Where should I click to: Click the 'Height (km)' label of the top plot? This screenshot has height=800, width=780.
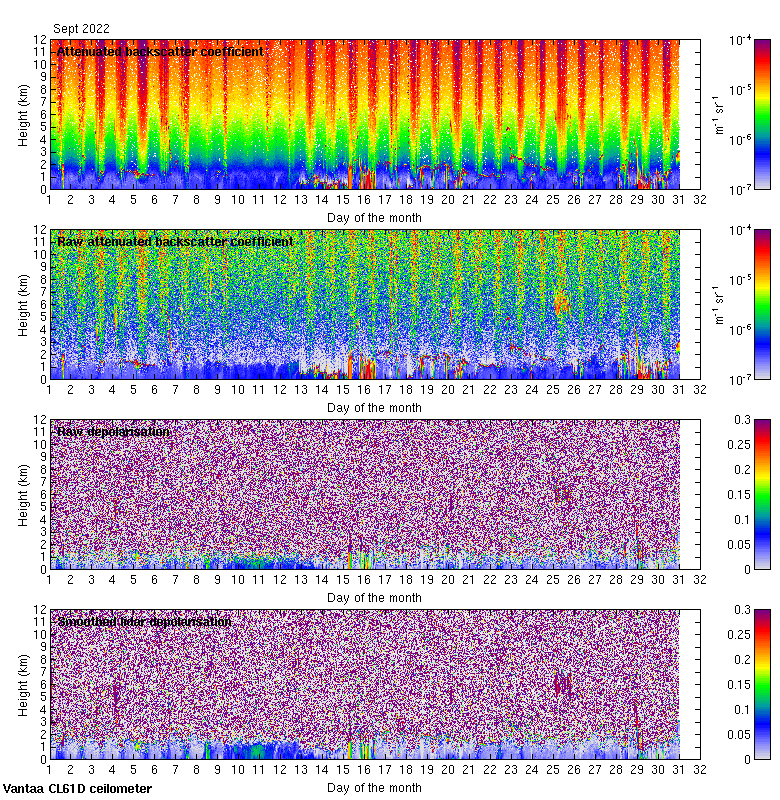point(24,114)
